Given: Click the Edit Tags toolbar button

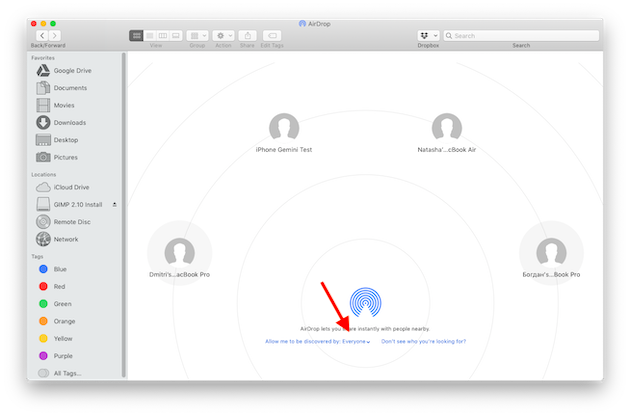Looking at the screenshot, I should click(x=272, y=36).
